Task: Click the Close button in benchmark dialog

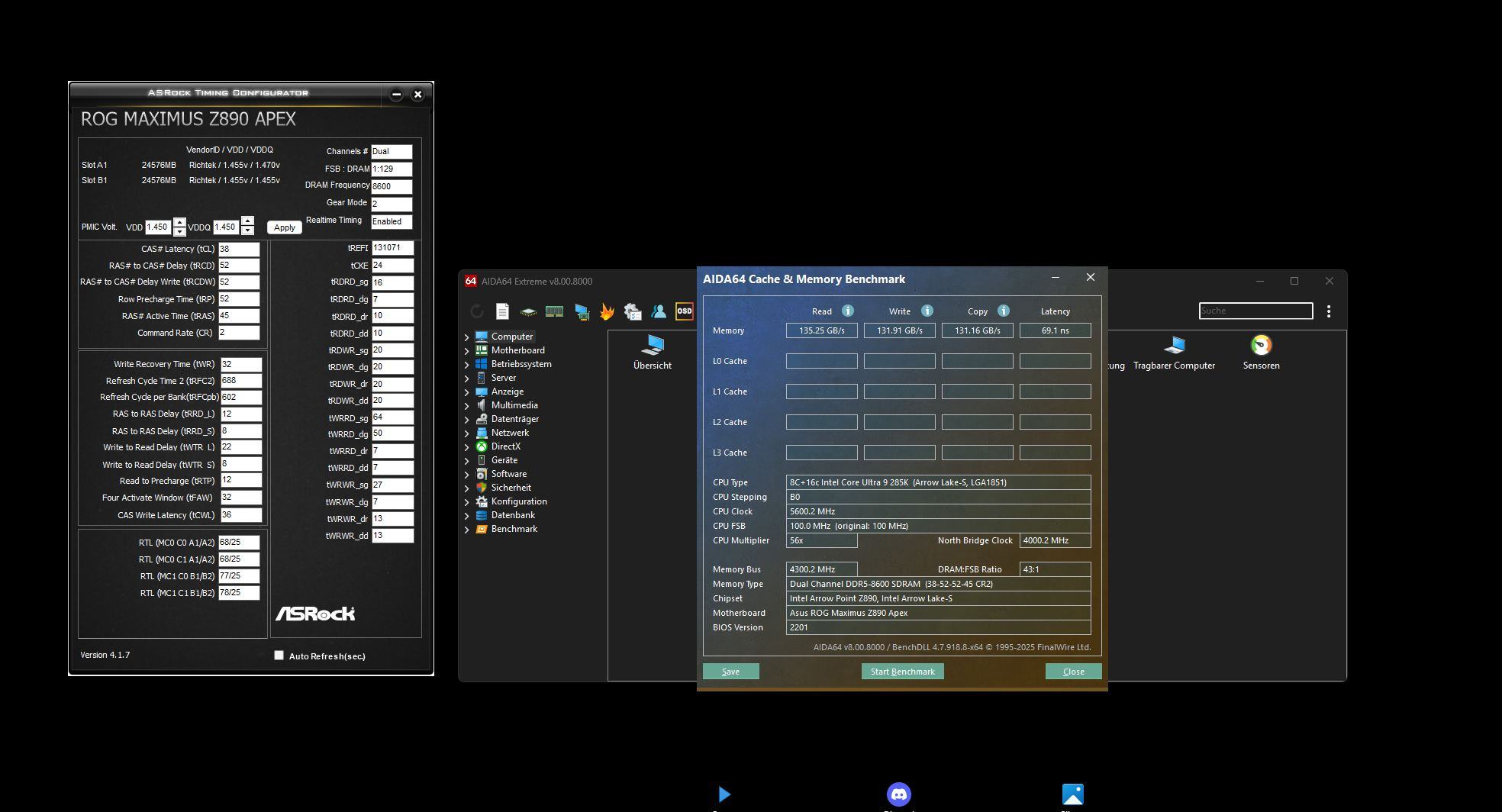Action: (1073, 672)
